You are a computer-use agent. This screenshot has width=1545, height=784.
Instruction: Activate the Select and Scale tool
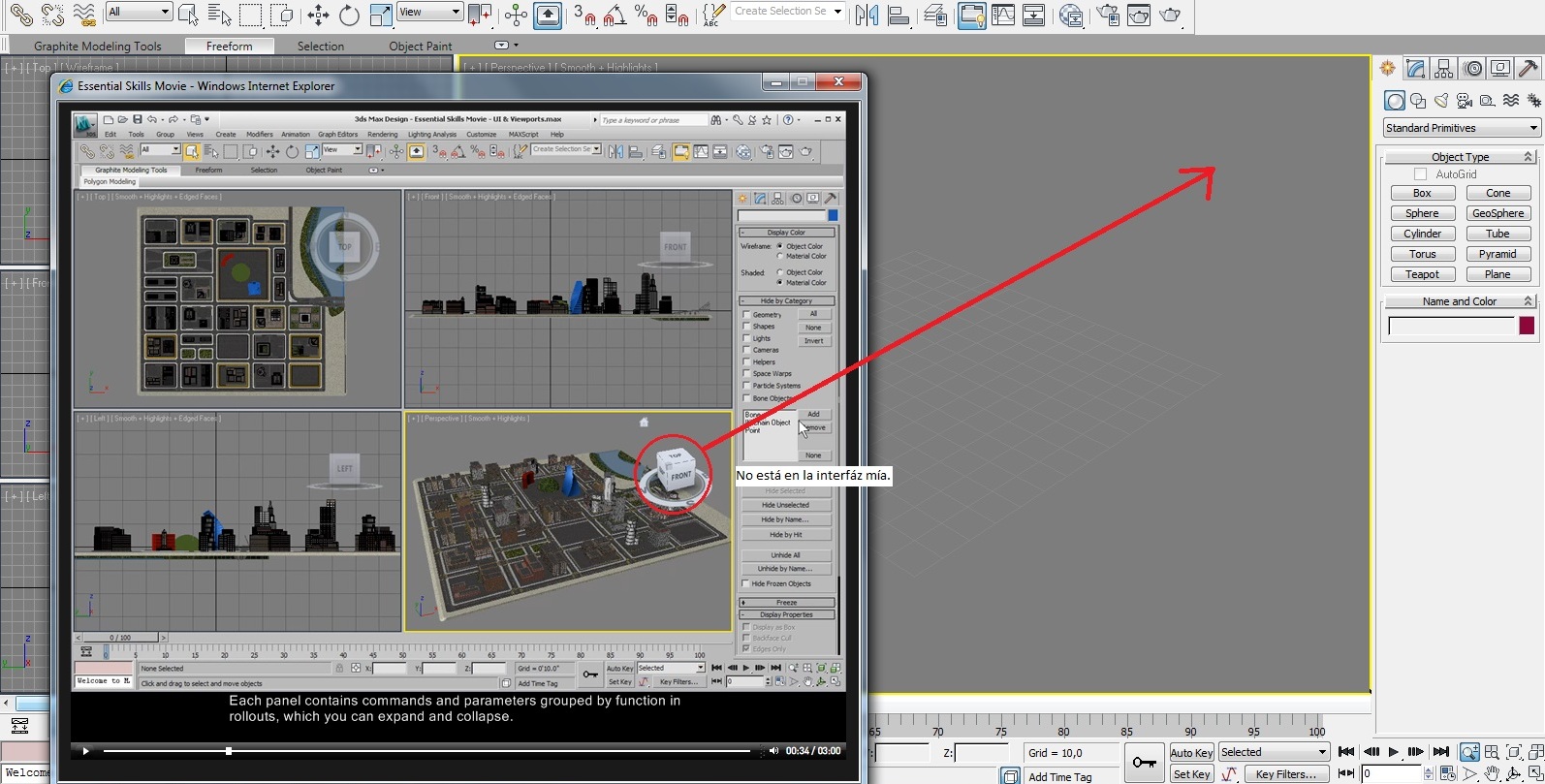point(381,15)
